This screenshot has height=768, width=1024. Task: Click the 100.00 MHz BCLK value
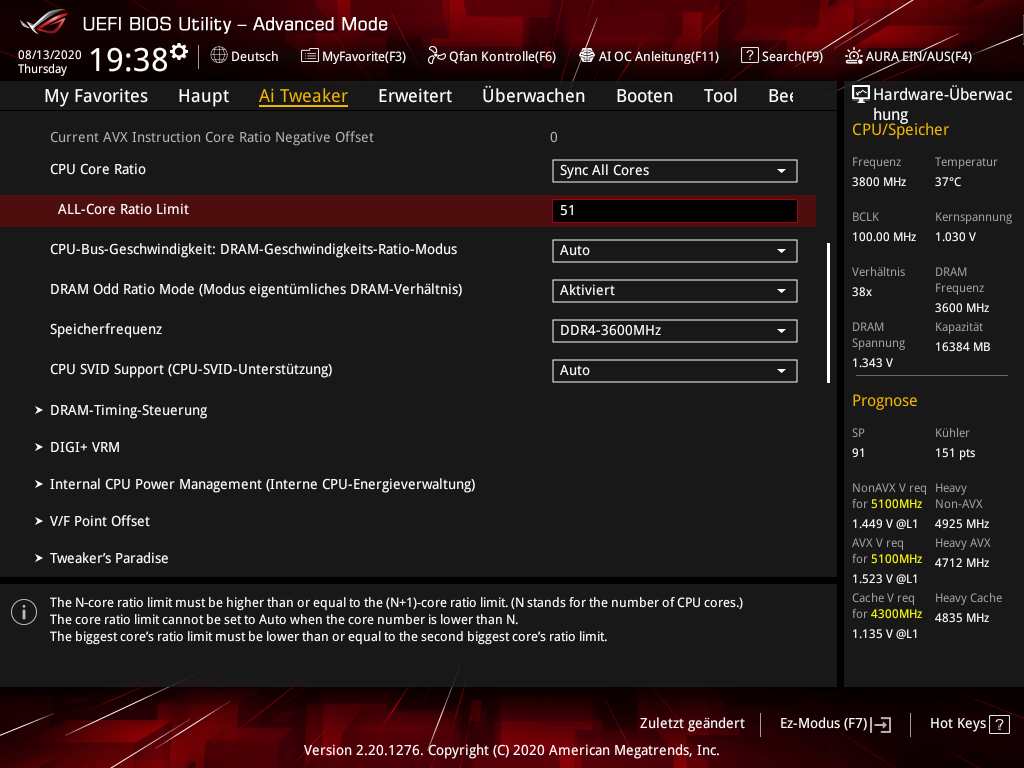tap(884, 237)
